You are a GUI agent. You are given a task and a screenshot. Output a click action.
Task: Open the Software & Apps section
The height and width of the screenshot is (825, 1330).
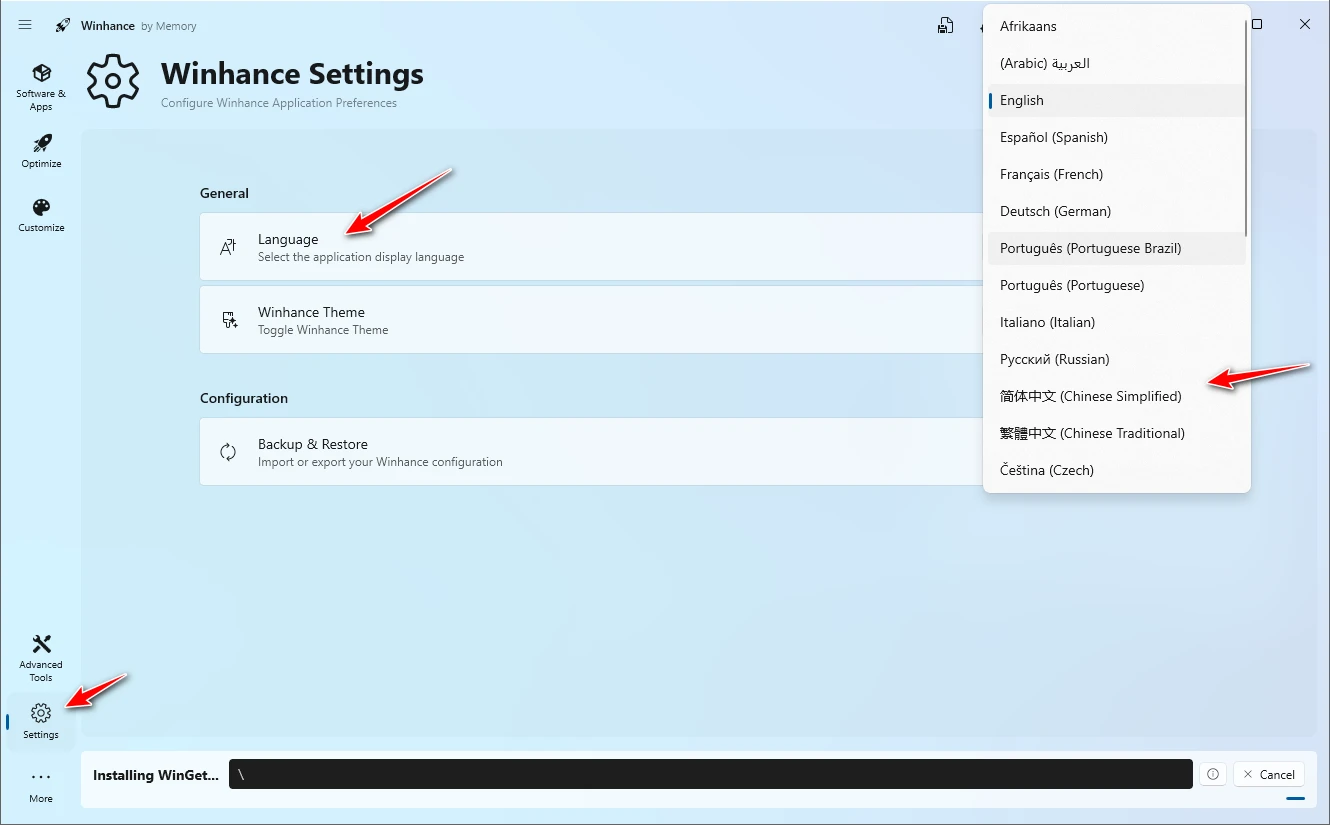[x=41, y=85]
